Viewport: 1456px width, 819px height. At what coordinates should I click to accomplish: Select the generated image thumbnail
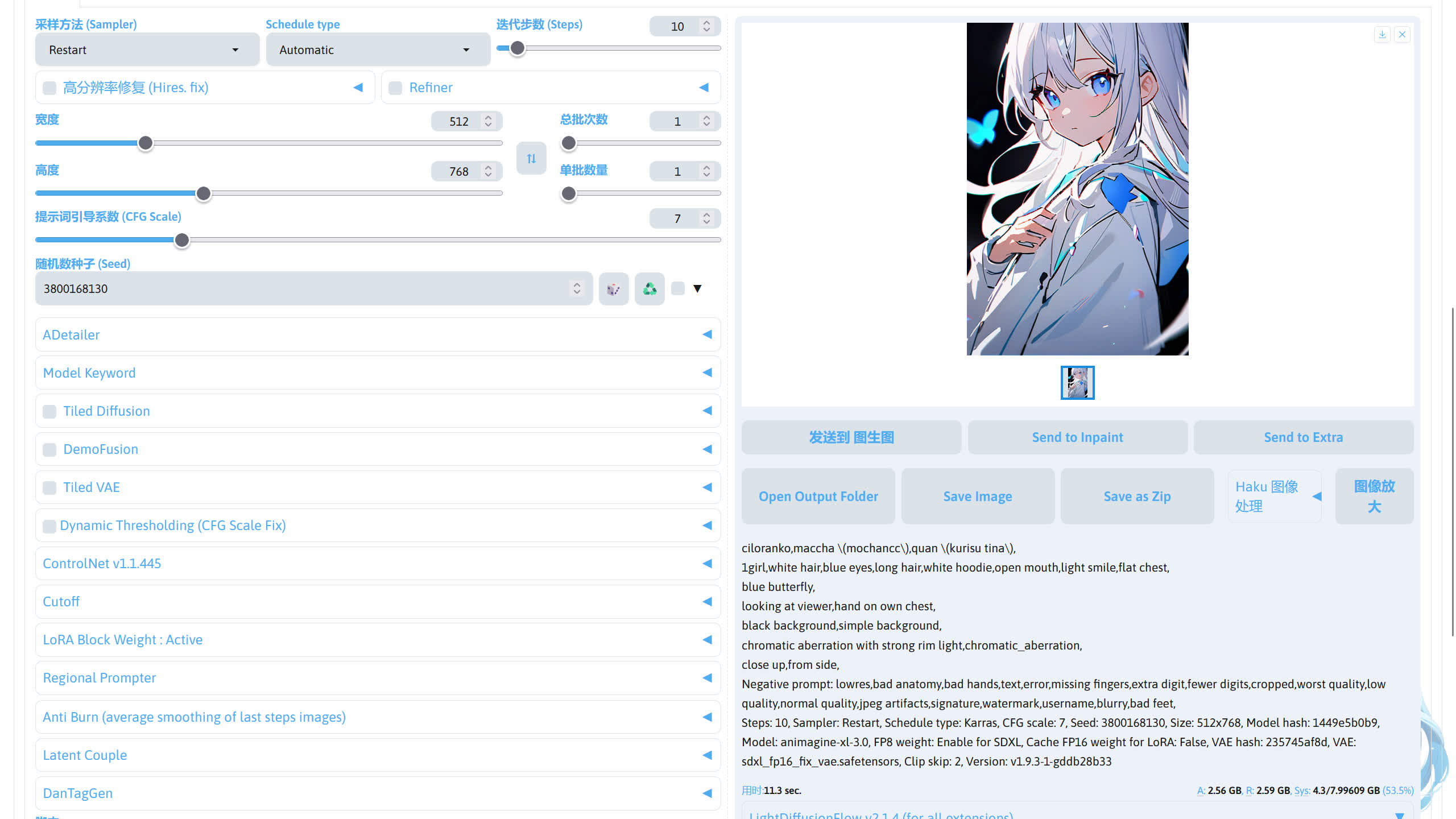[1077, 383]
